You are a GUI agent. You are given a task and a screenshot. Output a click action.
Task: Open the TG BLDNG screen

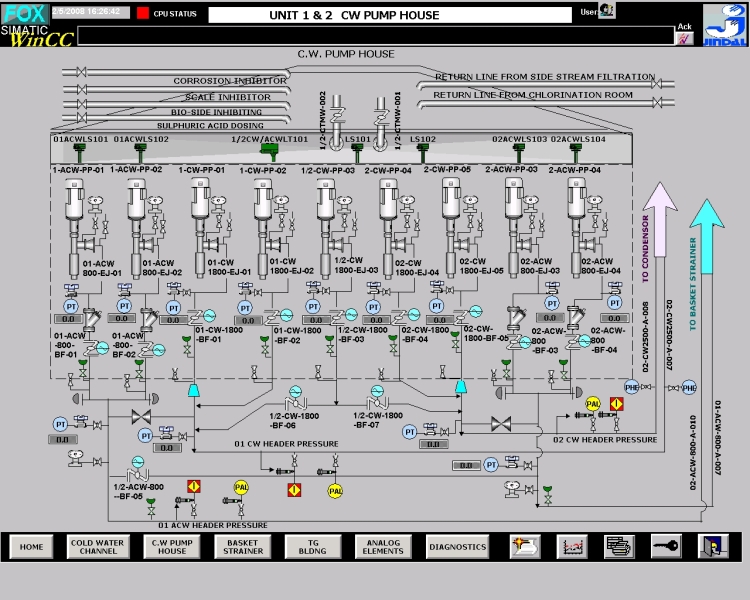pos(313,546)
